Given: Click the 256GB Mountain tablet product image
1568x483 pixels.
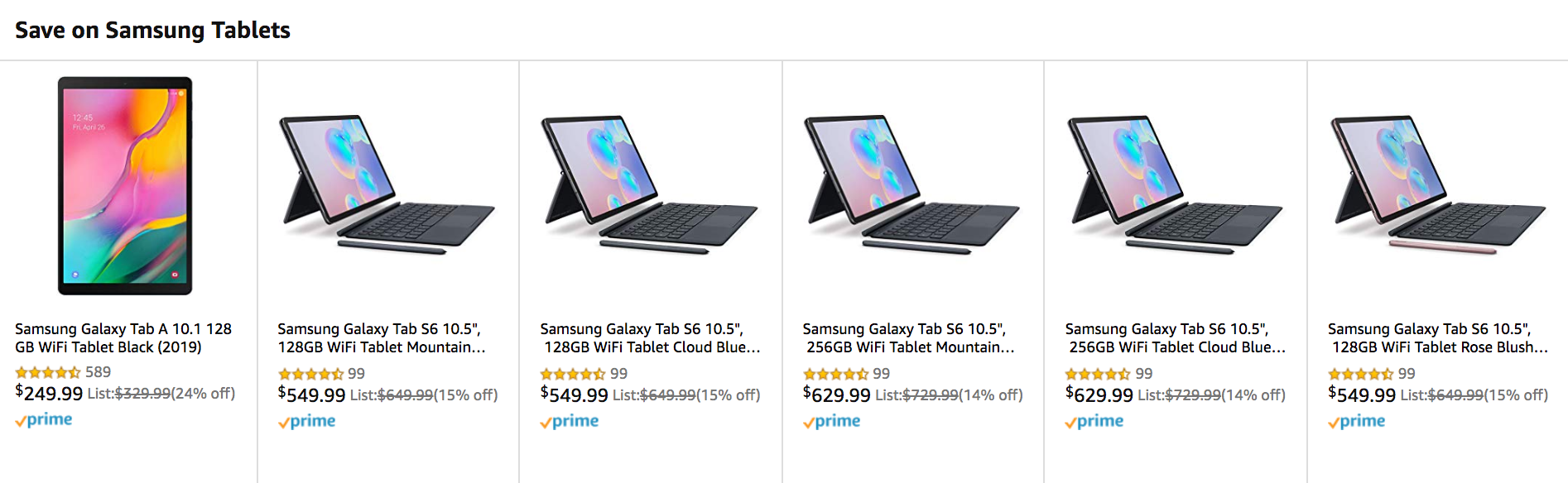Looking at the screenshot, I should click(x=911, y=184).
